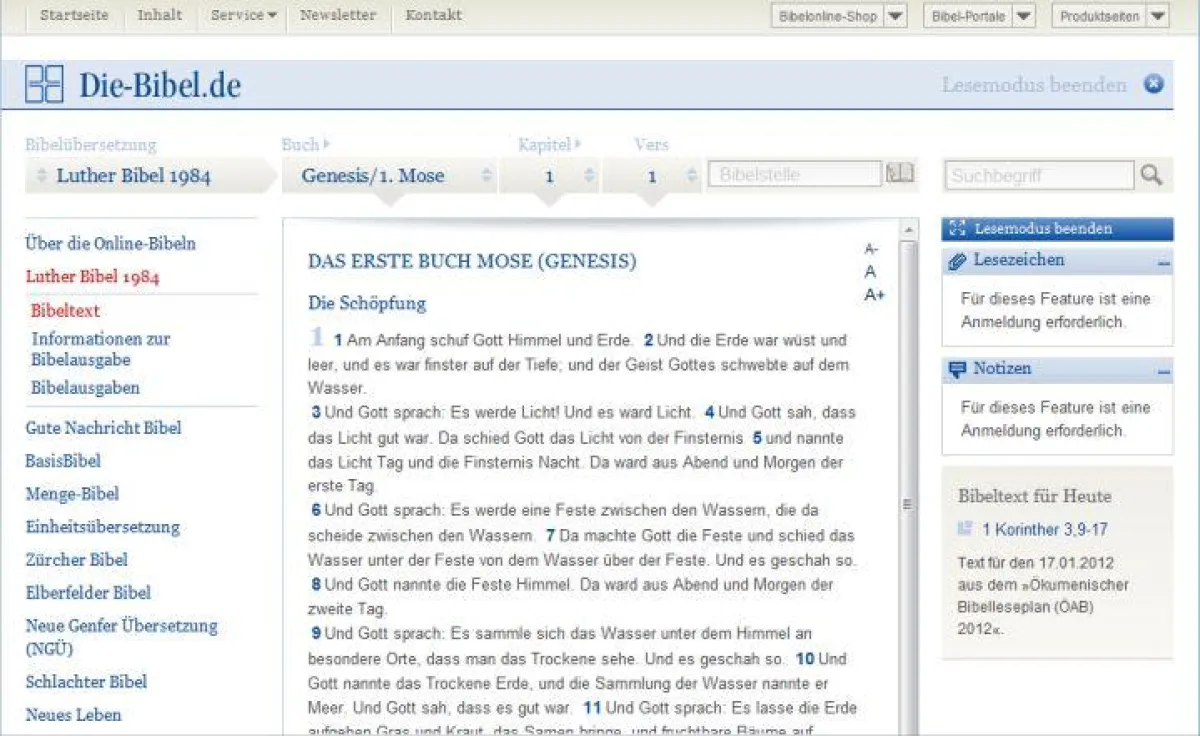Click the fullscreen icon in Lesemodus beenden bar

pos(957,229)
